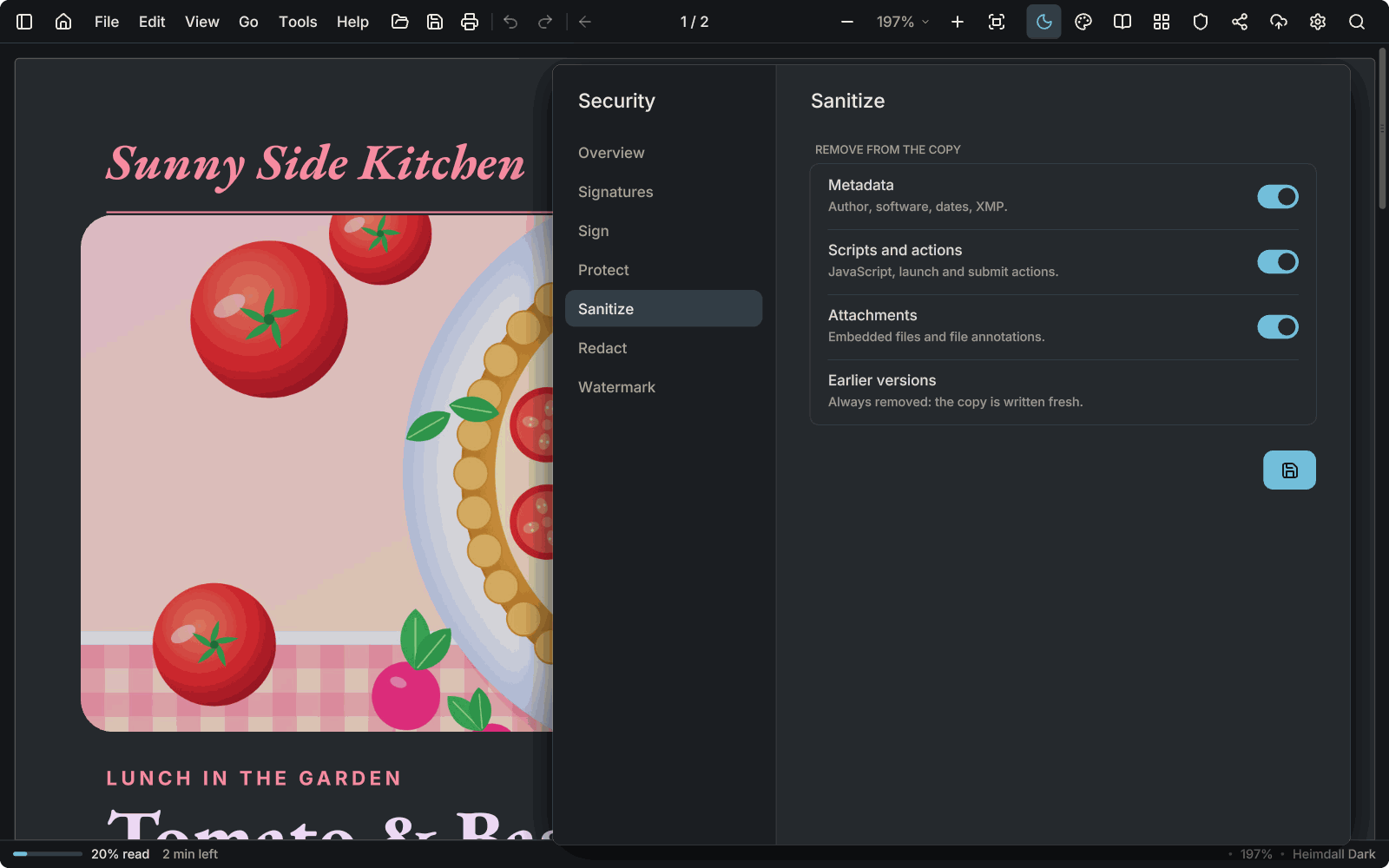The height and width of the screenshot is (868, 1389).
Task: Toggle Scripts and actions removal
Action: click(1278, 262)
